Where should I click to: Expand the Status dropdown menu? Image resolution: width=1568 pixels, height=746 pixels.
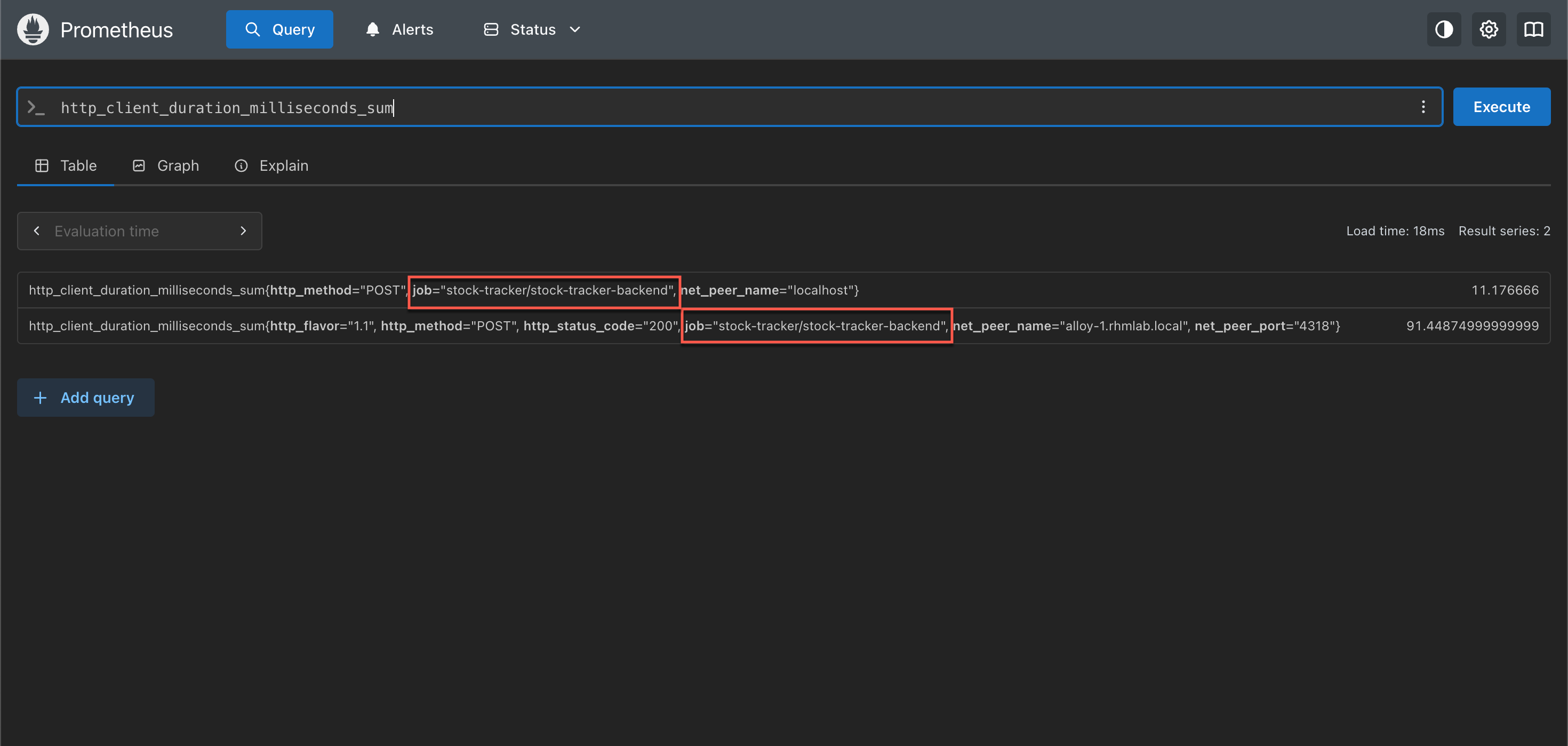click(x=532, y=29)
